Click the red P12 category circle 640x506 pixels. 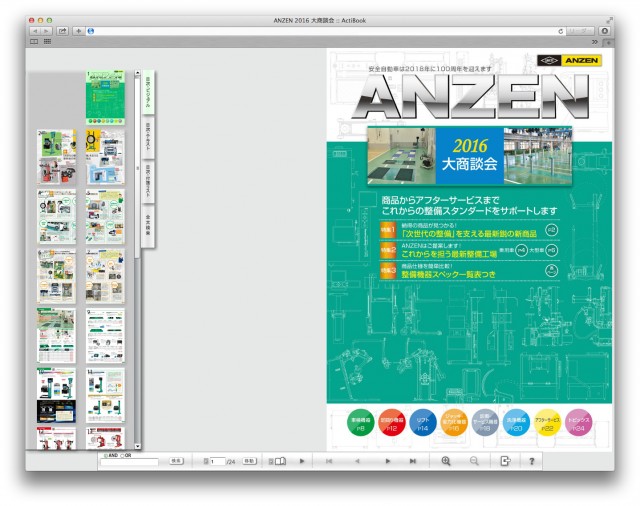coord(392,422)
